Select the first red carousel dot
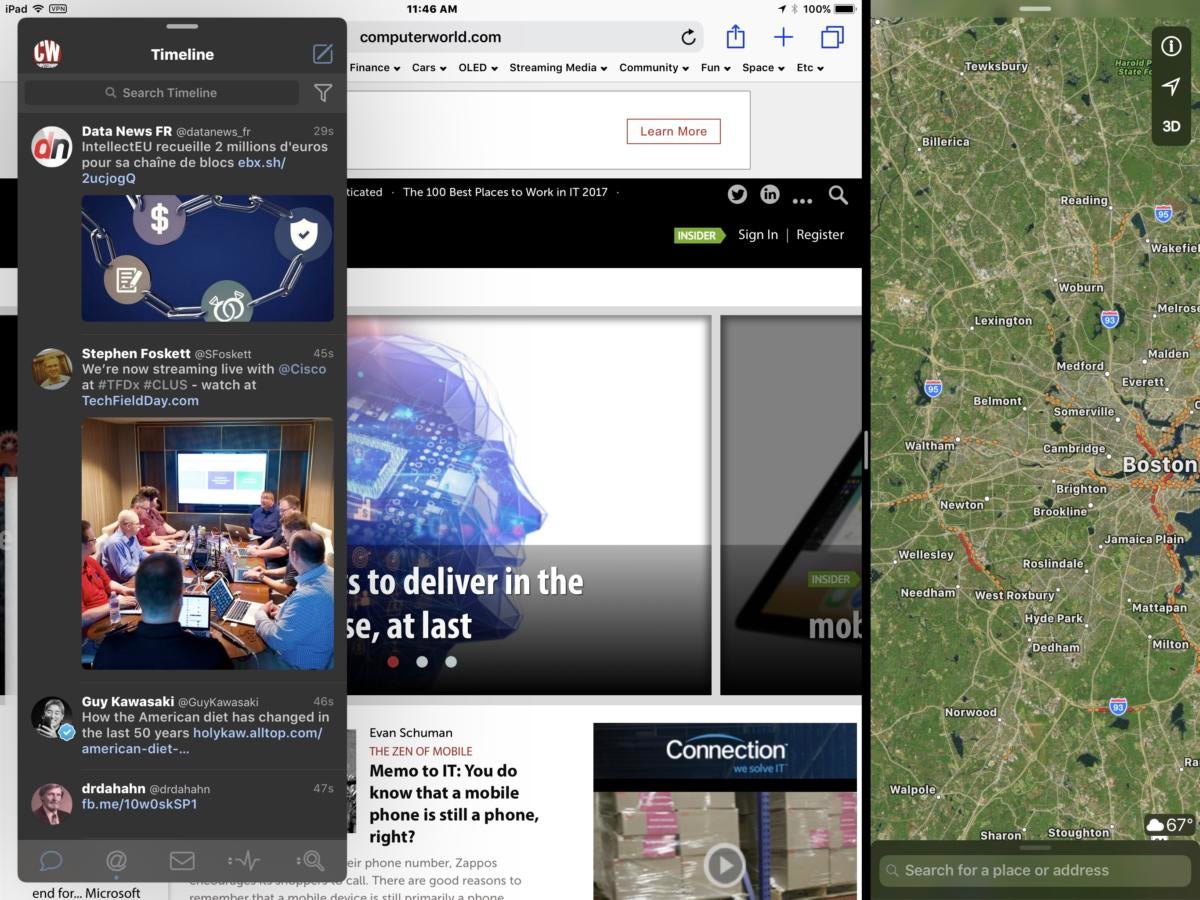Image resolution: width=1200 pixels, height=900 pixels. pos(393,661)
